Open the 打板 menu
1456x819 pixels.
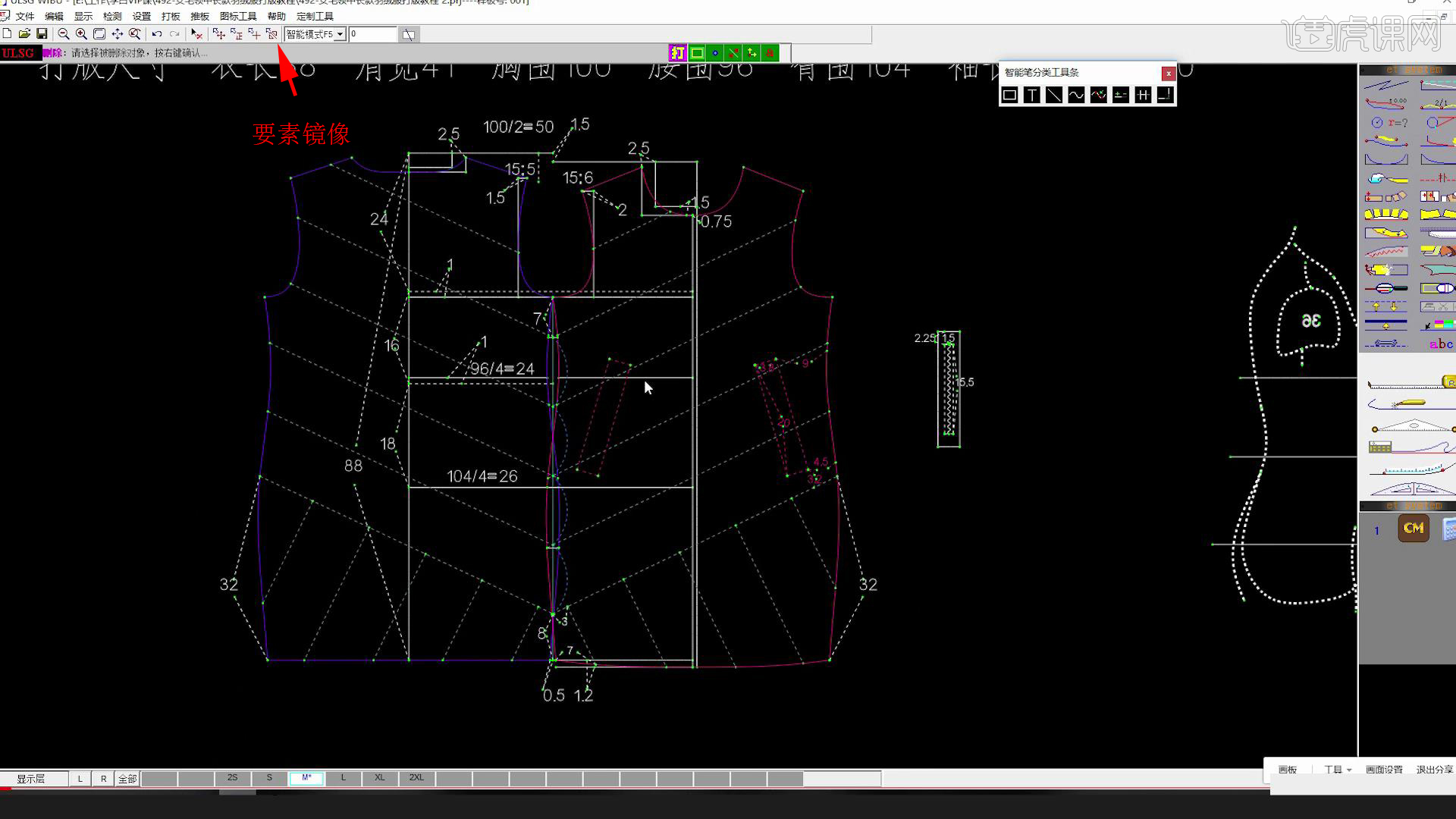click(x=171, y=16)
